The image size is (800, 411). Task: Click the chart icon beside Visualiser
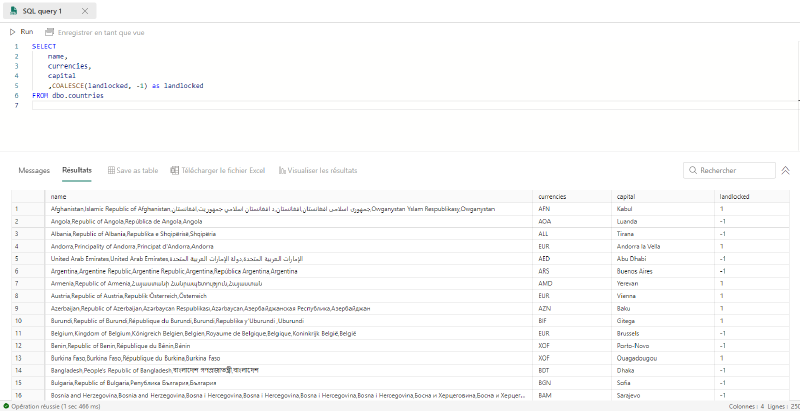pos(282,171)
